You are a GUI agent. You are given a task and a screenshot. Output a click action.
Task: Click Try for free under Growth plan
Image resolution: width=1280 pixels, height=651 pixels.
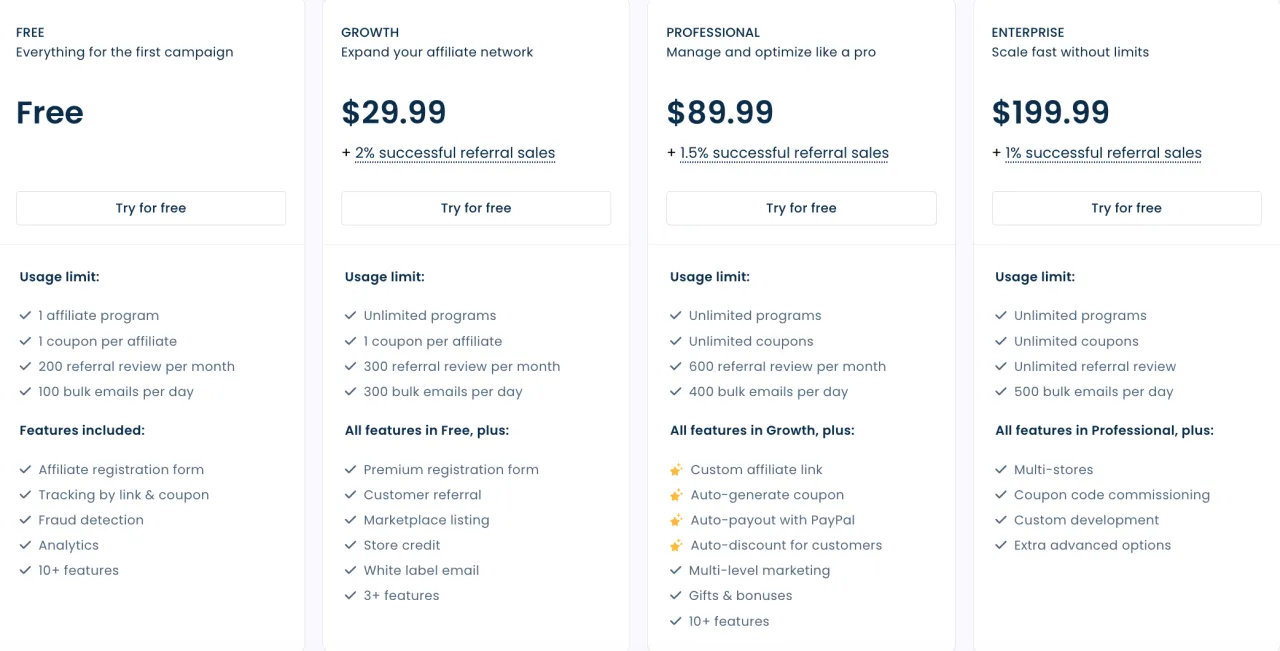pyautogui.click(x=476, y=208)
